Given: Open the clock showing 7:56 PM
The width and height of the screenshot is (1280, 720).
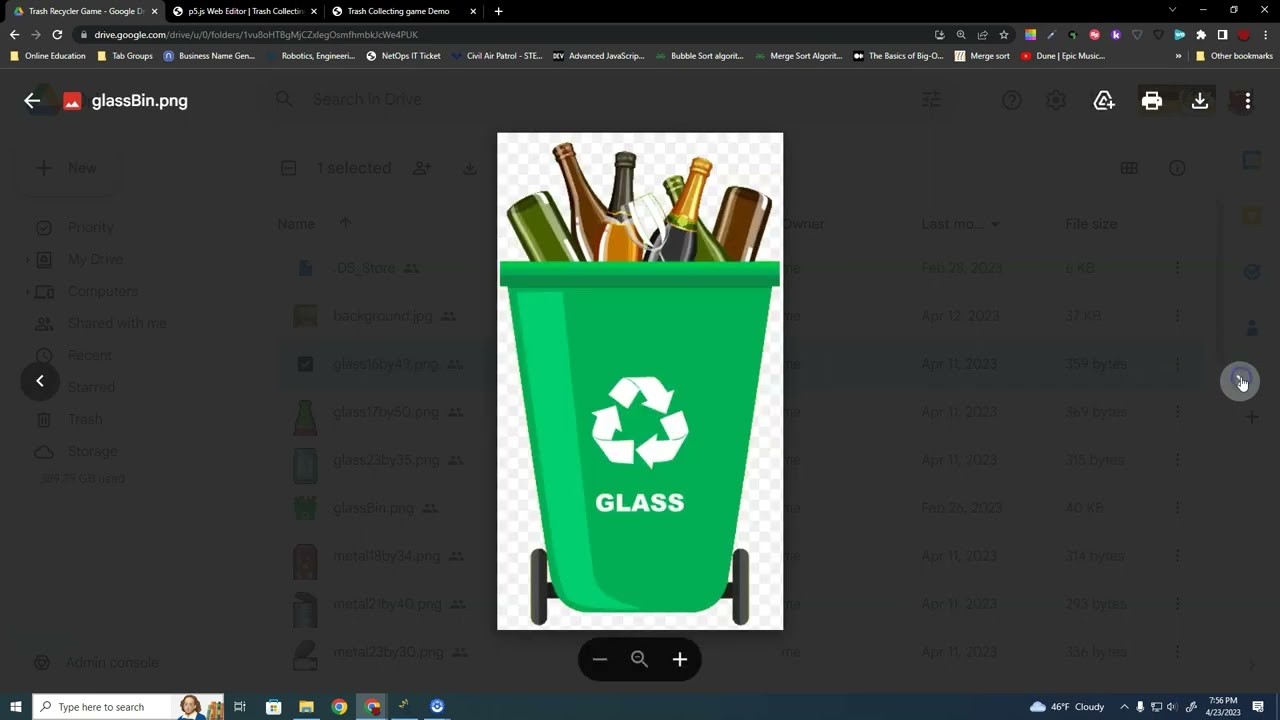Looking at the screenshot, I should [x=1222, y=707].
